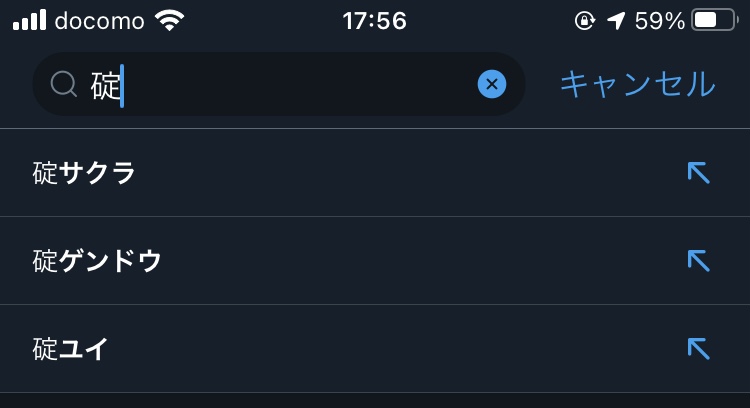Tap the location services arrow icon
The width and height of the screenshot is (750, 408).
[616, 20]
